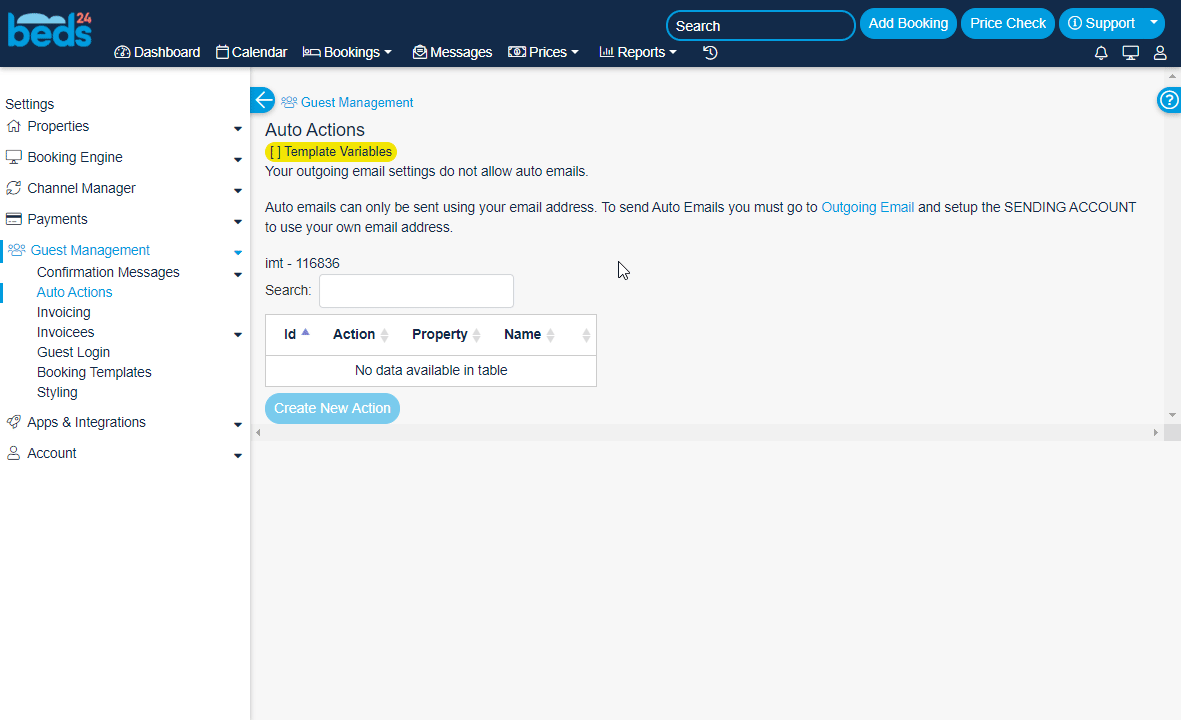Sort table by Property column
The height and width of the screenshot is (720, 1181).
tap(445, 334)
